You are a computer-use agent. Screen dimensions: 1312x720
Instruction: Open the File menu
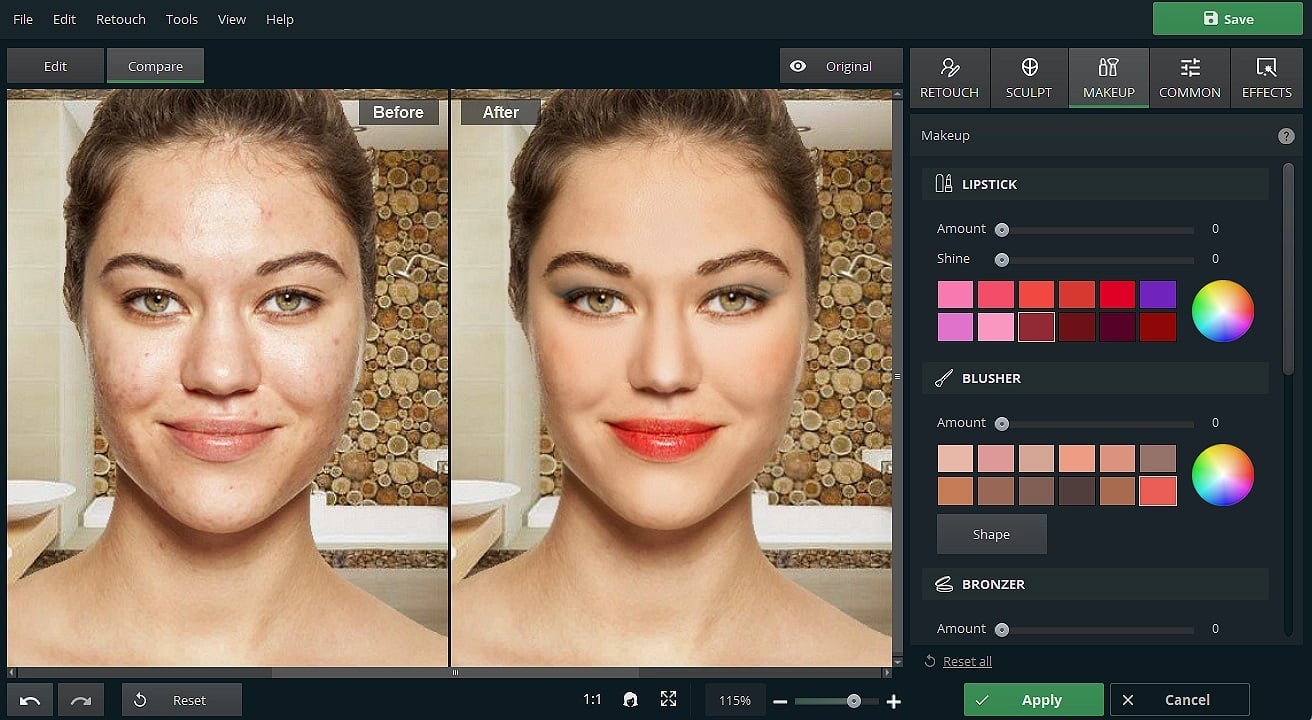[x=23, y=19]
